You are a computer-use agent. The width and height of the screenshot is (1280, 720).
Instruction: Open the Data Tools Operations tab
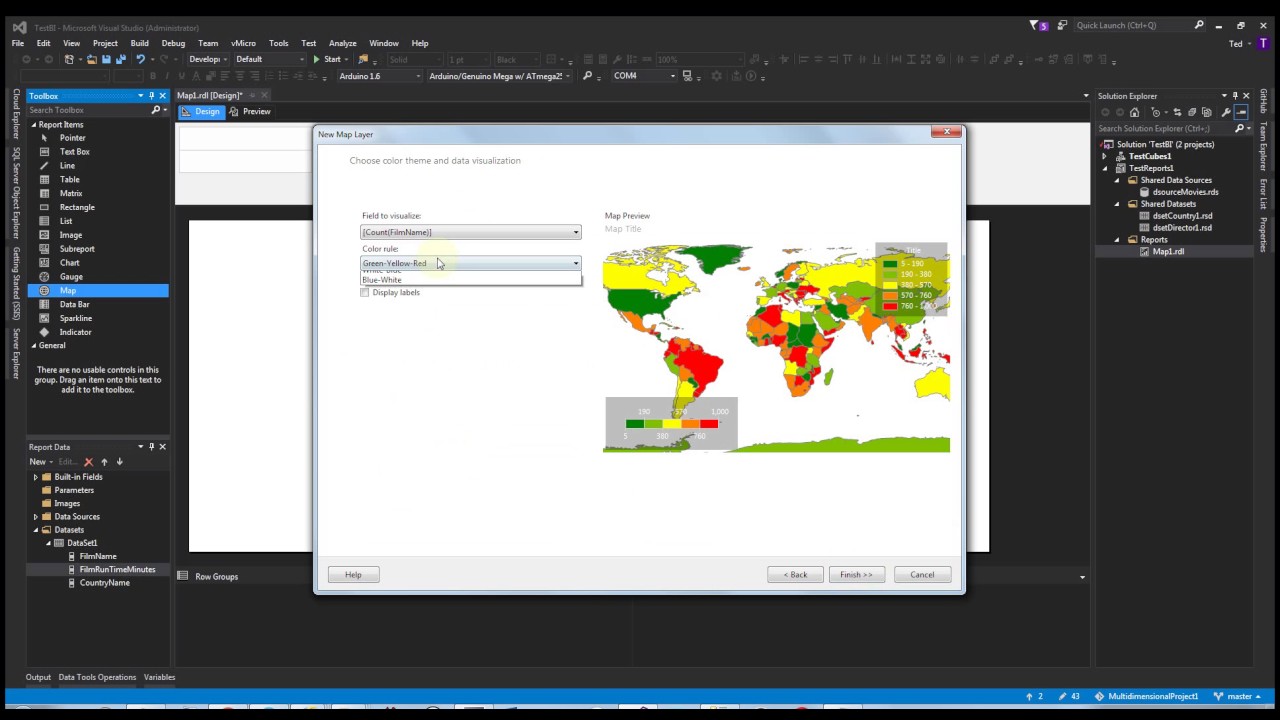click(97, 677)
